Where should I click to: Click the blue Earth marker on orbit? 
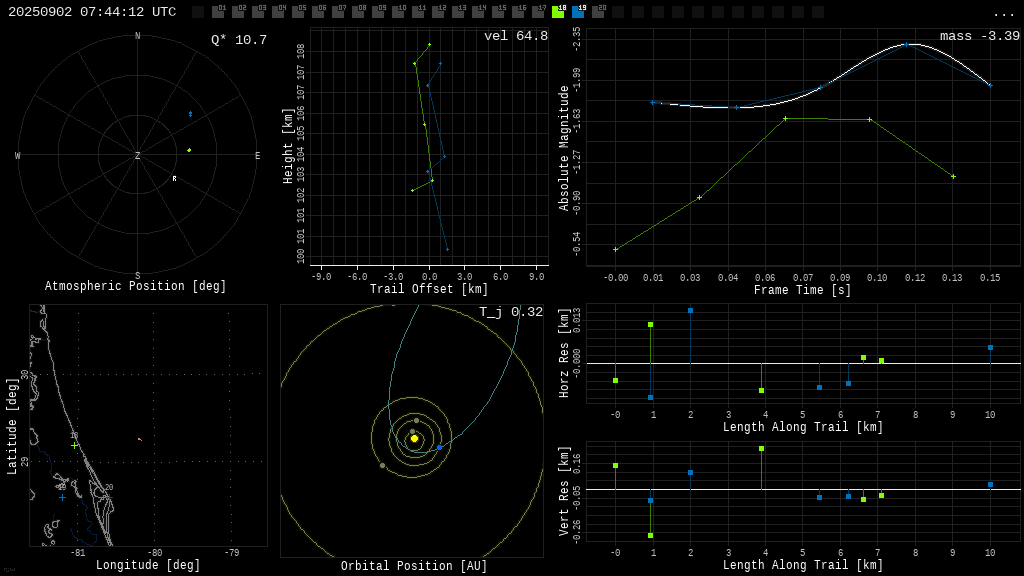[440, 447]
